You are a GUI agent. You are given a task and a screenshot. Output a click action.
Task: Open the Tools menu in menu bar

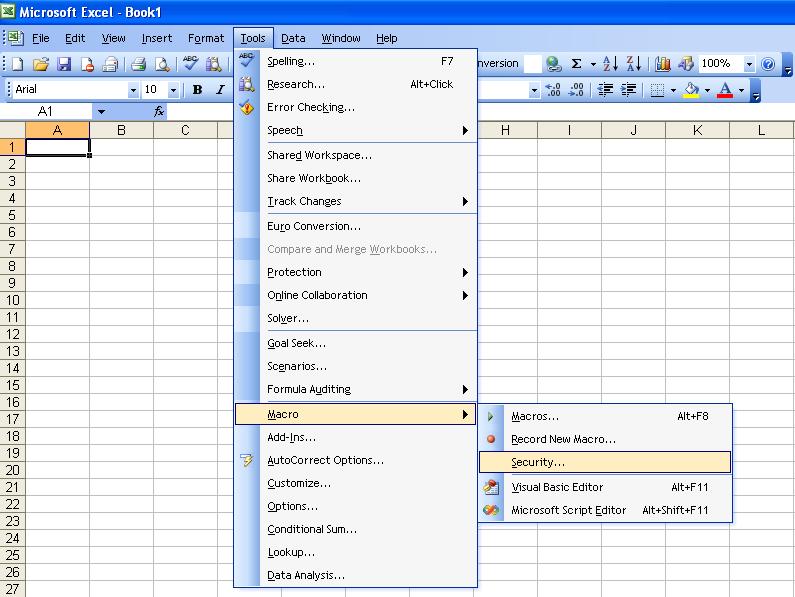[253, 38]
